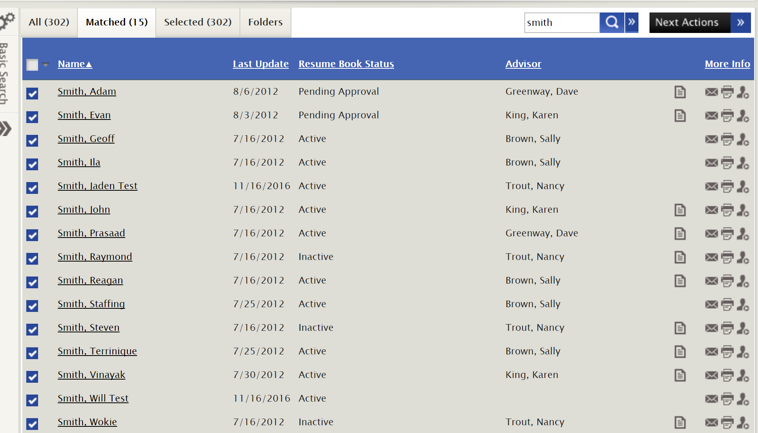View Smith, John's resume document icon

(680, 210)
